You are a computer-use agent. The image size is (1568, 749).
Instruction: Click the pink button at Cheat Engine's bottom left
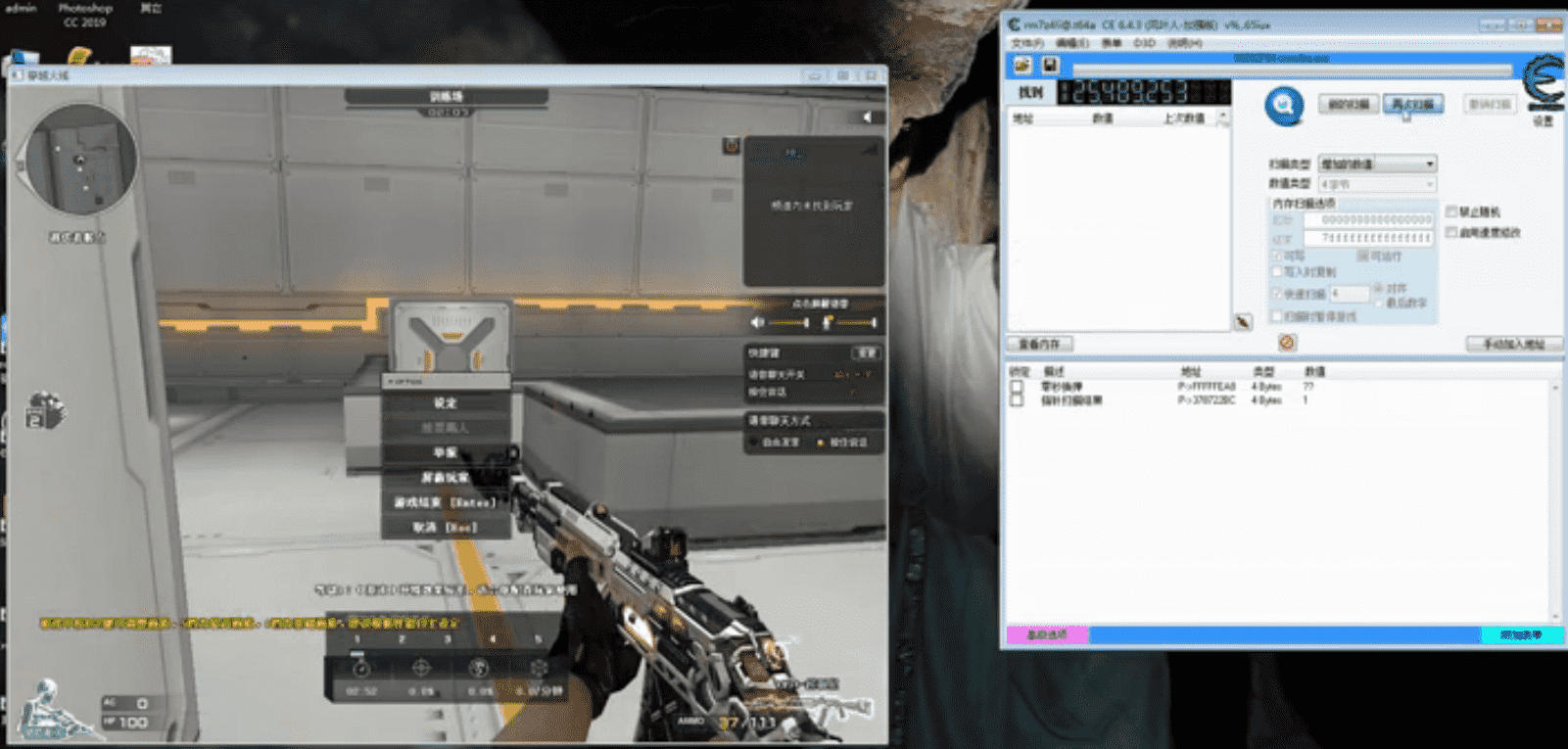click(x=1047, y=635)
